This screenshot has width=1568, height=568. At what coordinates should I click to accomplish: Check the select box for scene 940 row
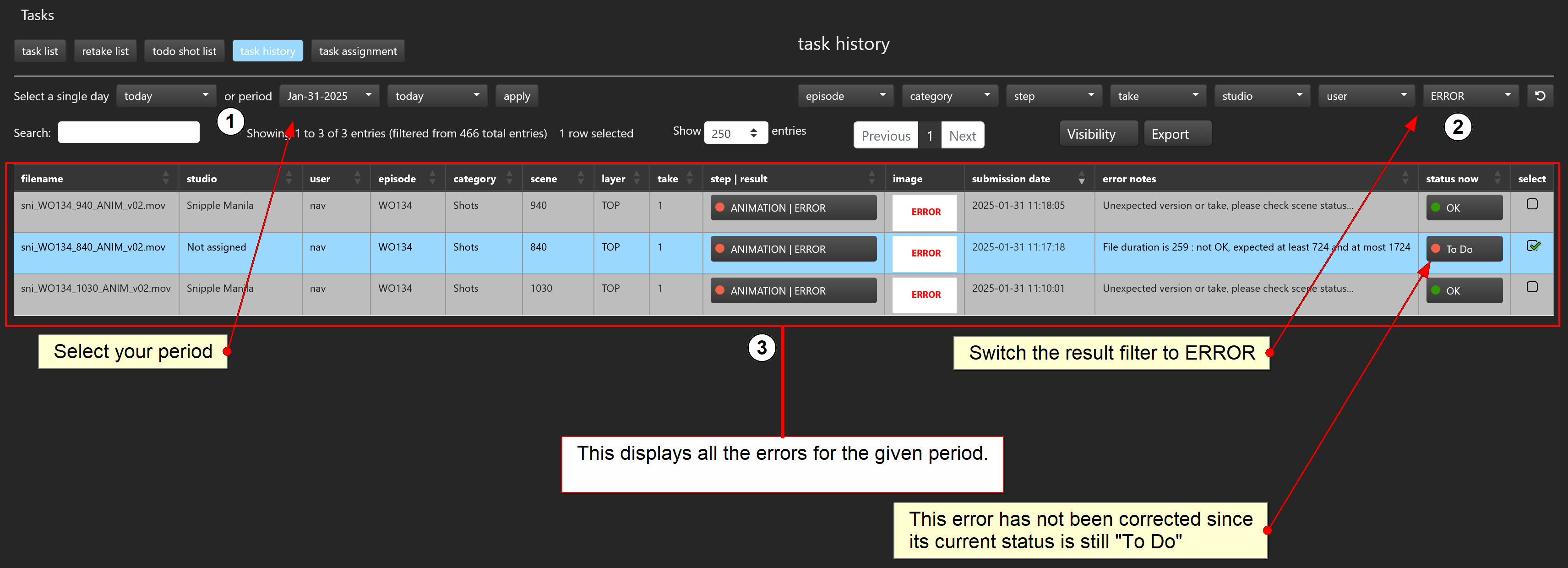1531,205
